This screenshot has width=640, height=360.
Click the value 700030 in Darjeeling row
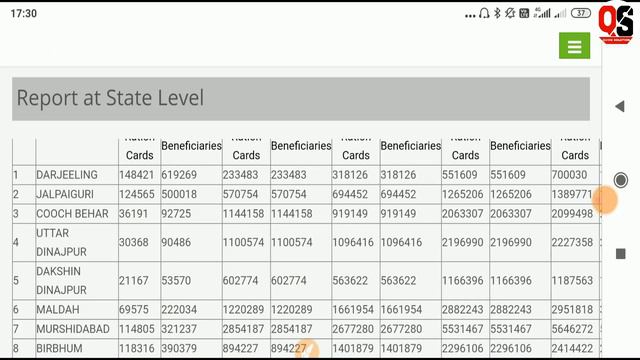click(x=569, y=175)
